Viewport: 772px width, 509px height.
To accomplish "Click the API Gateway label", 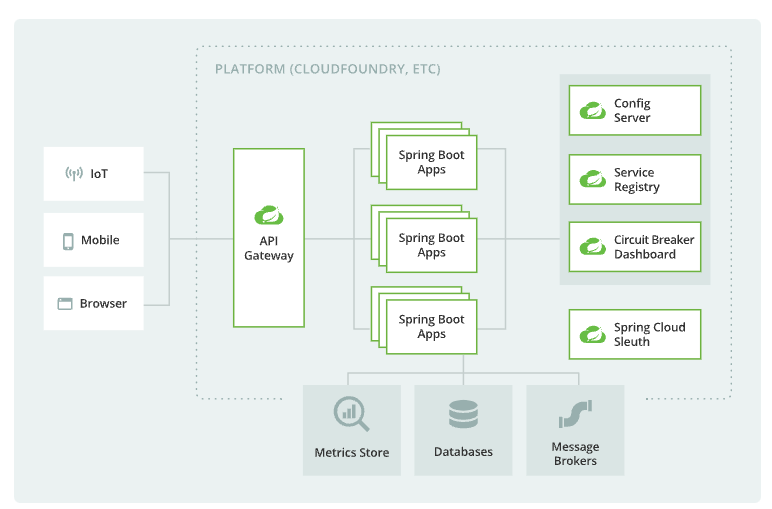I will pyautogui.click(x=269, y=248).
